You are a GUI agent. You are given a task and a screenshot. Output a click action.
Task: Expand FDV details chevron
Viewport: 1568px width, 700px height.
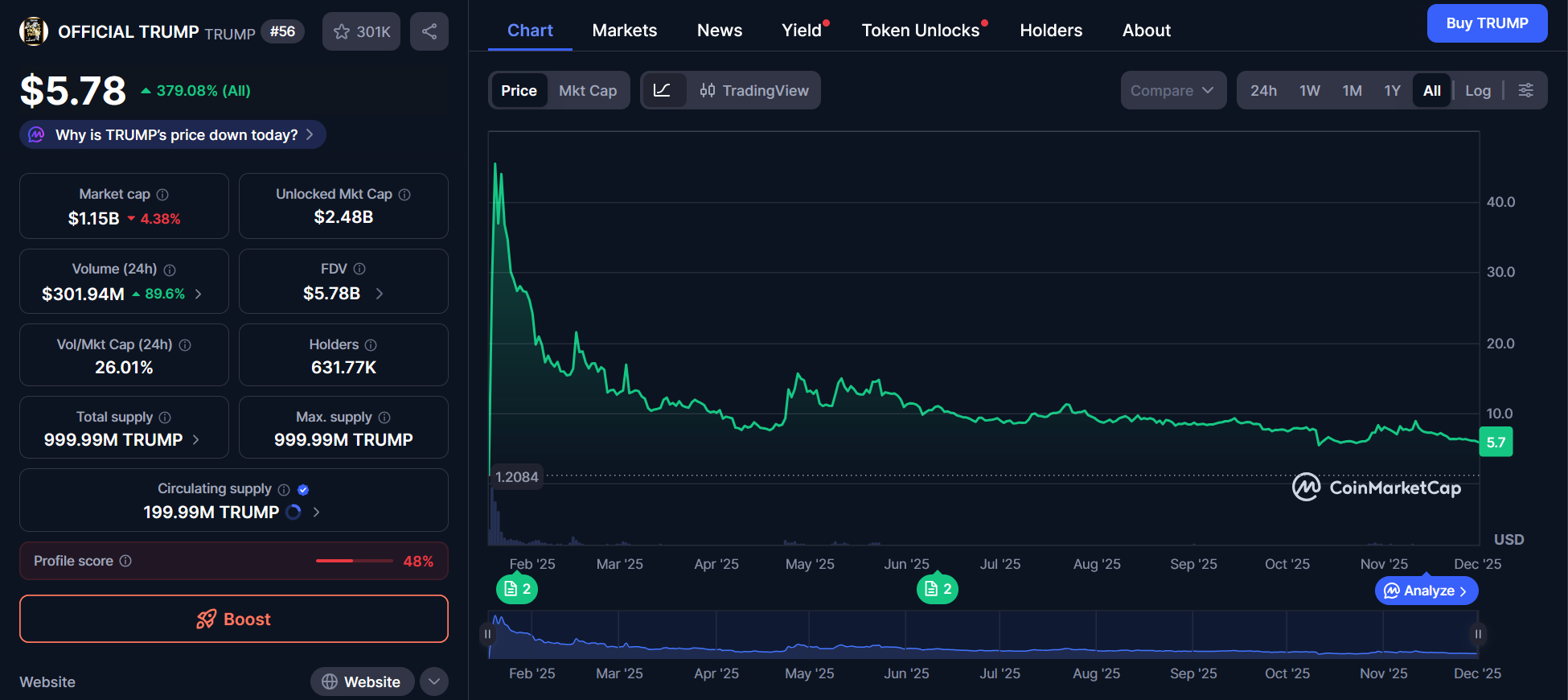click(x=380, y=294)
